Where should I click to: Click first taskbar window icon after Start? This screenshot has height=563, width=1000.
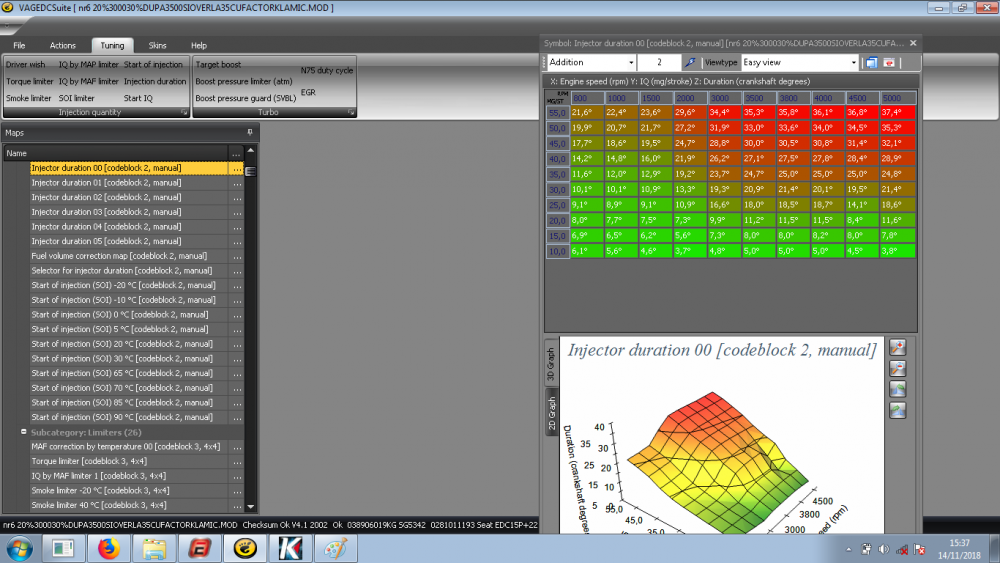(63, 548)
